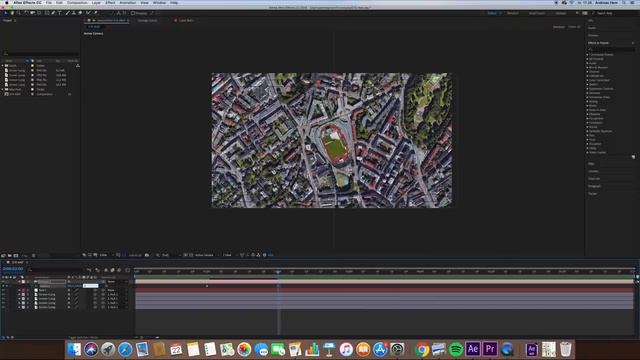Take snapshot with viewer camera icon

tap(147, 255)
